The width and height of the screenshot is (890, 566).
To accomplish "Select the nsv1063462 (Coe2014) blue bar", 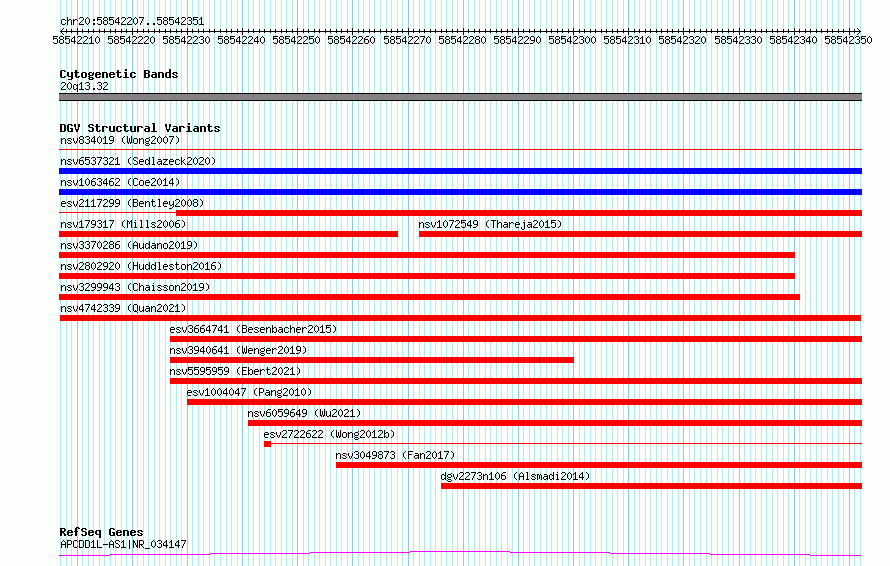I will tap(460, 192).
